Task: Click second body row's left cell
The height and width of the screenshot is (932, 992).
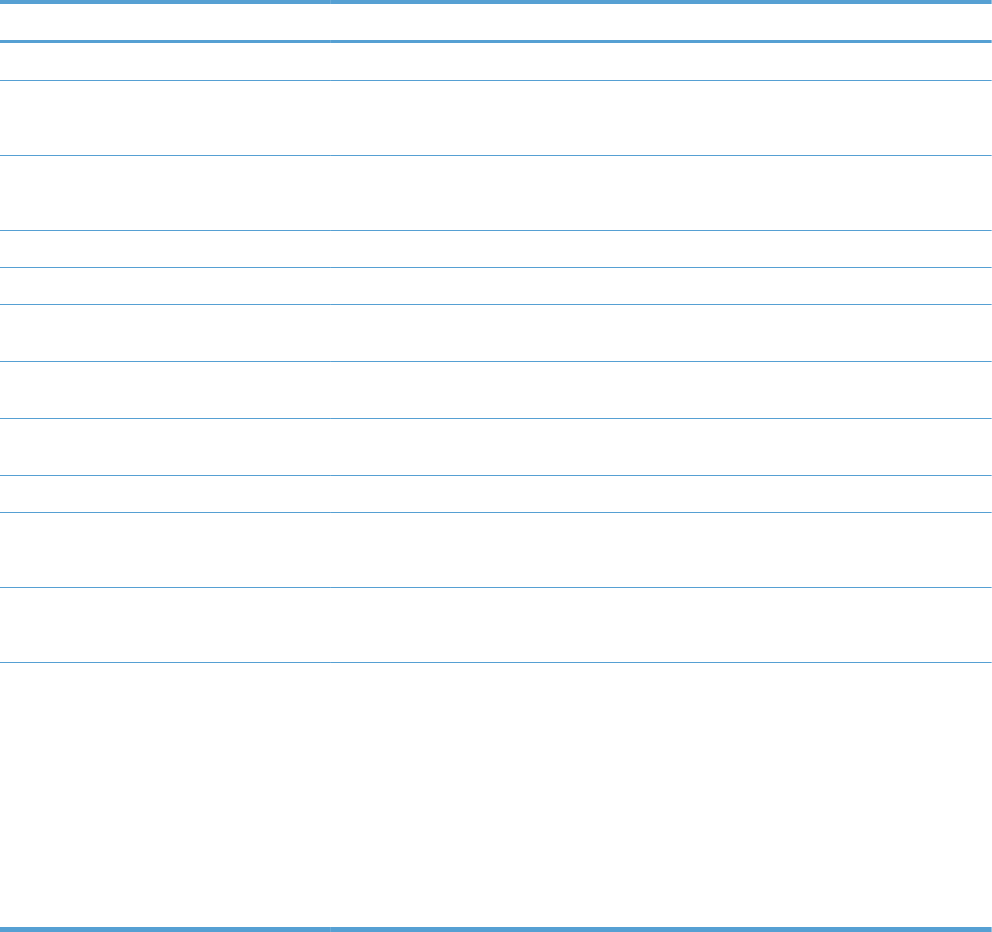Action: [165, 118]
